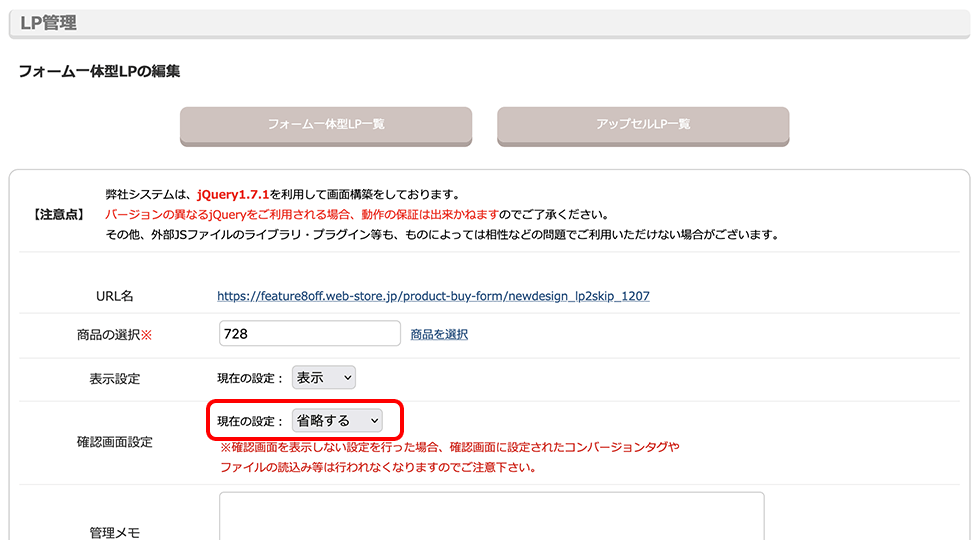Open the フォーム一体型LP一覧 button

point(326,126)
